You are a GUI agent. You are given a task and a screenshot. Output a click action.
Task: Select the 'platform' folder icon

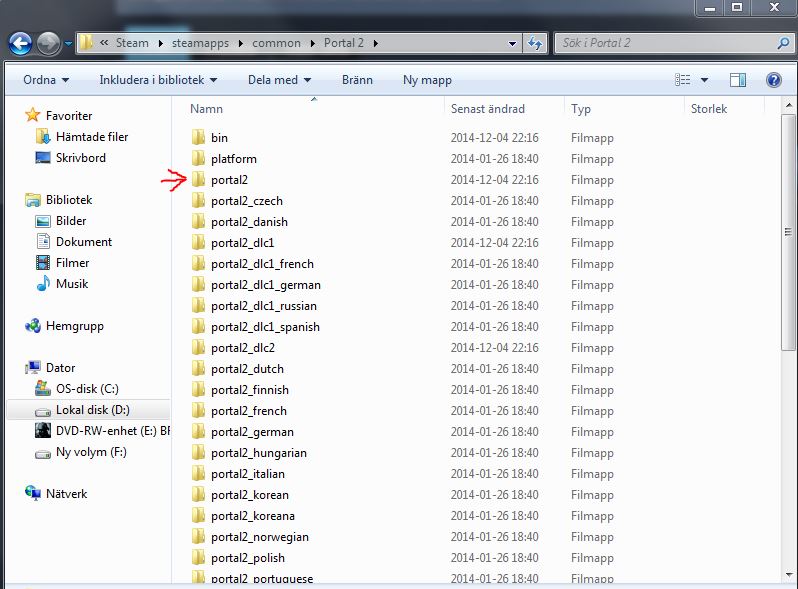198,158
